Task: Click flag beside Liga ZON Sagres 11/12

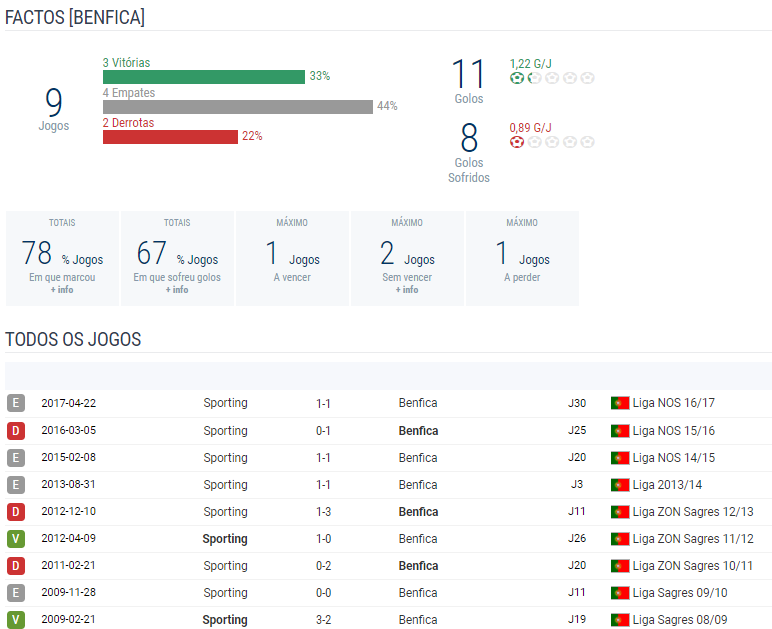Action: 620,539
